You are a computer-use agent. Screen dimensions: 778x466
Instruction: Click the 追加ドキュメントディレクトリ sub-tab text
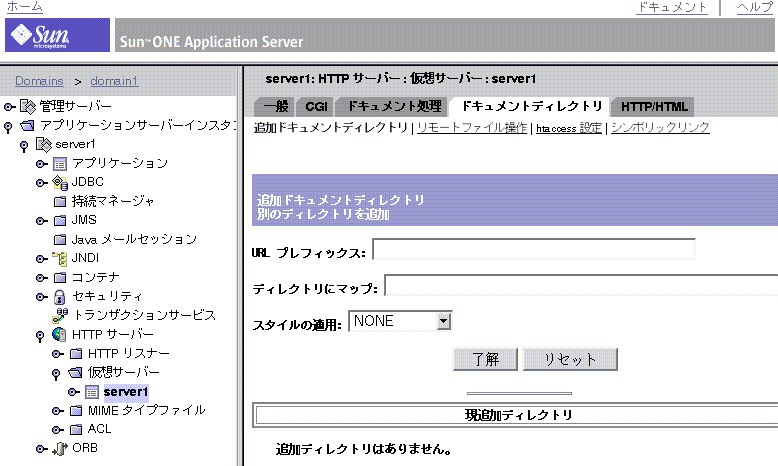(x=331, y=128)
